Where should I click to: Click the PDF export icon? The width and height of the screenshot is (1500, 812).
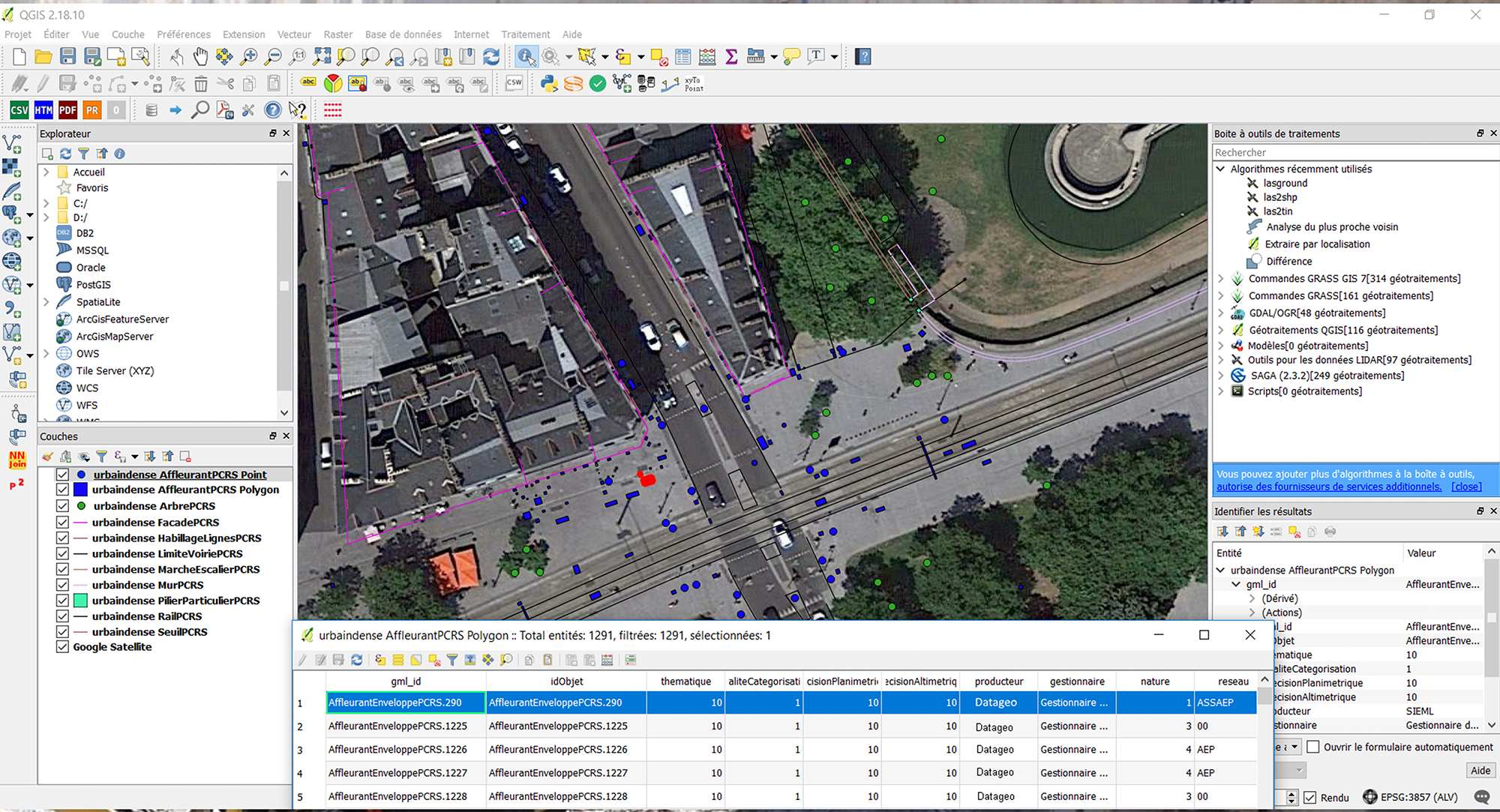pos(67,110)
